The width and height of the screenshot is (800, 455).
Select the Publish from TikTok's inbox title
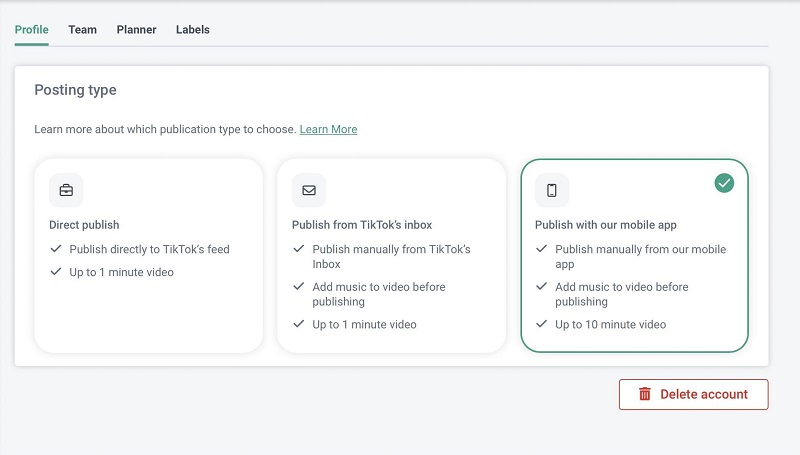[x=362, y=225]
